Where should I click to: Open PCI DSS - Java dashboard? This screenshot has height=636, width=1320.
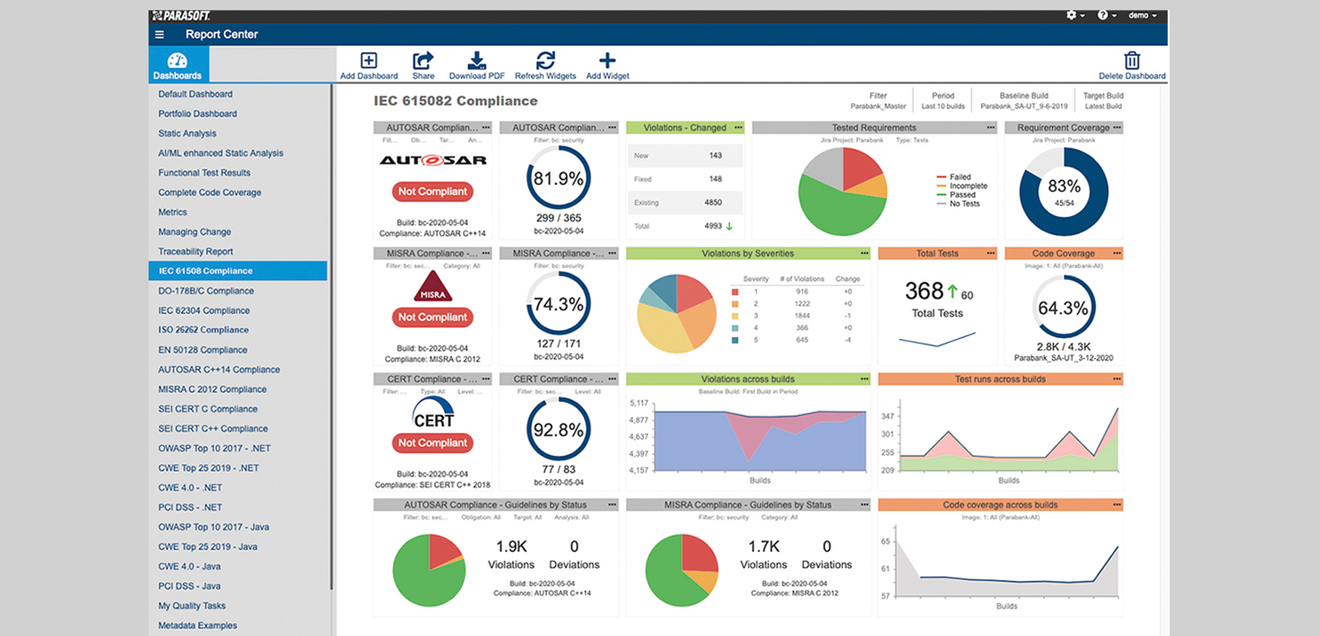189,586
